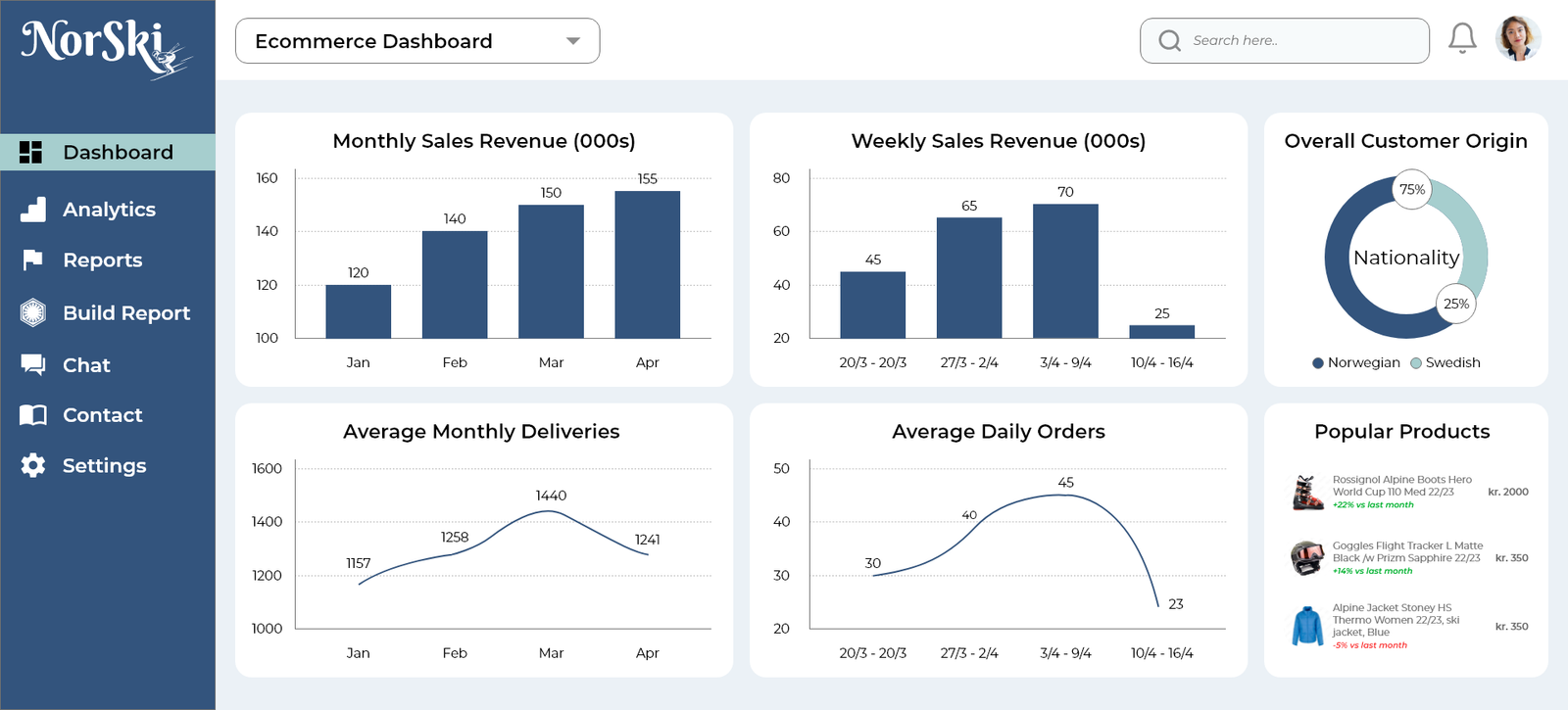The image size is (1568, 710).
Task: Select the Dashboard menu item
Action: coord(108,152)
